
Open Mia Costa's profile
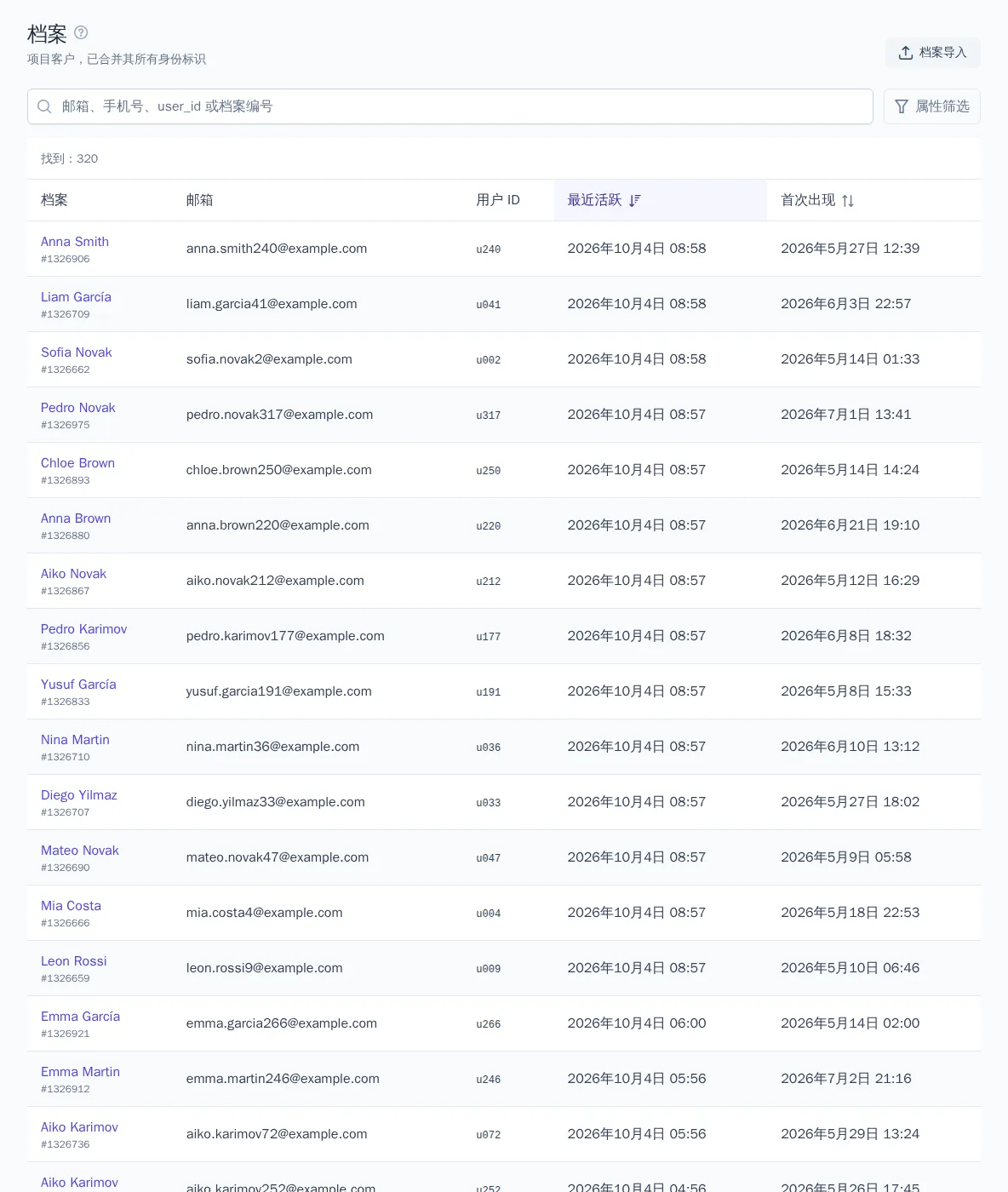(x=71, y=906)
